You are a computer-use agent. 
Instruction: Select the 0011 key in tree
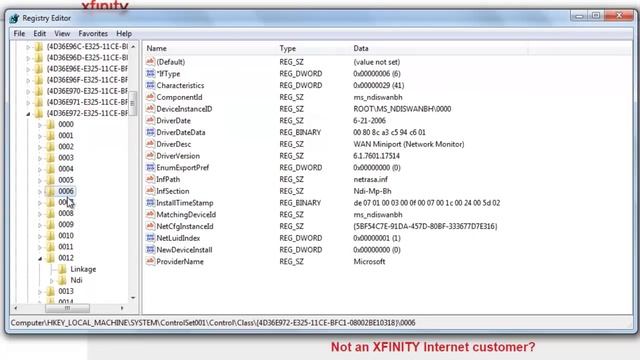pos(66,247)
